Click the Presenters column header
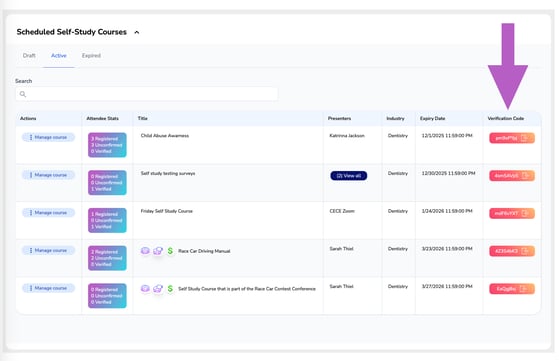Screen dimensions: 559x361 click(x=339, y=118)
